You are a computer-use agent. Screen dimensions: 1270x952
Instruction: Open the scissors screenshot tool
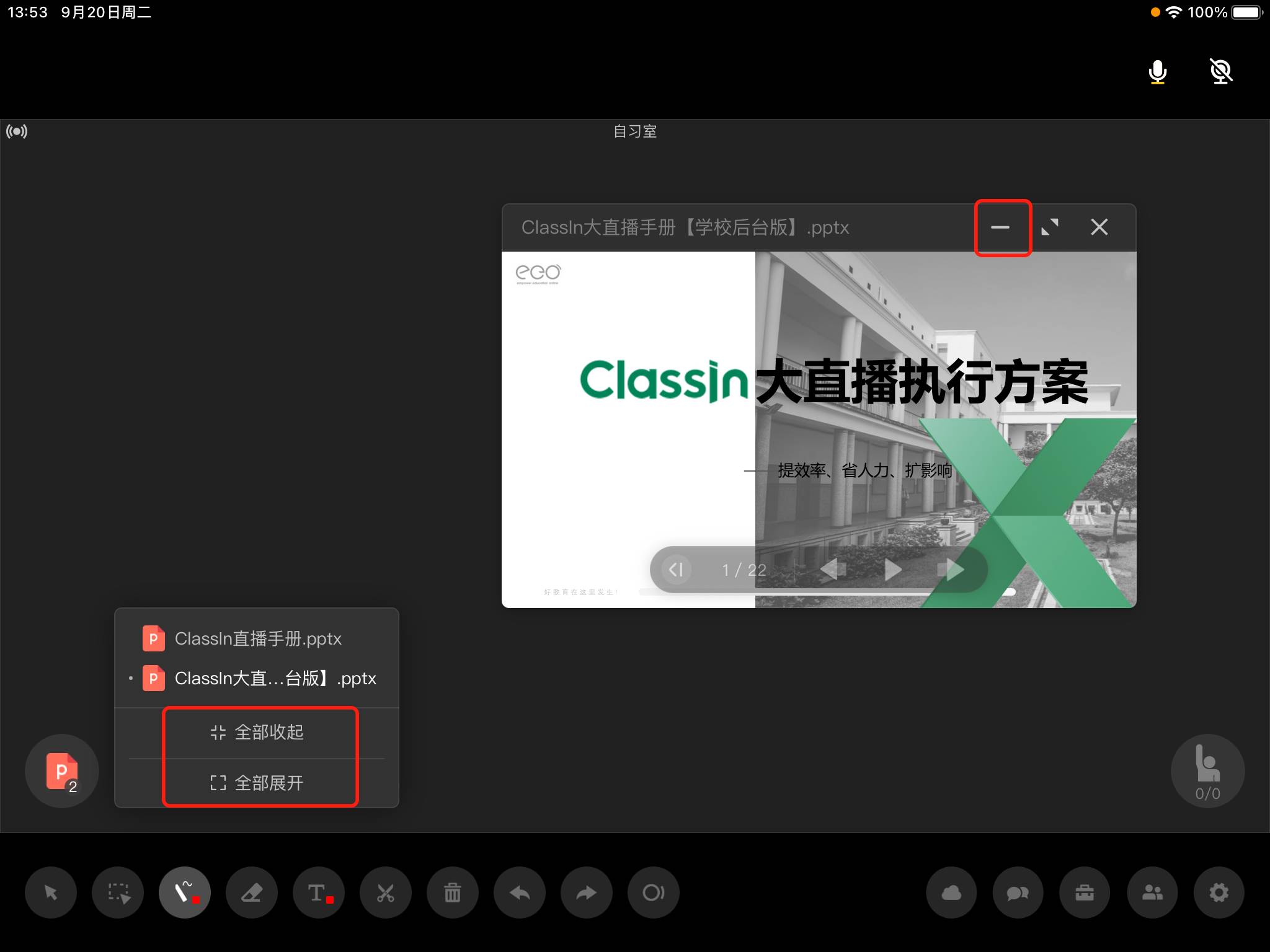point(386,892)
